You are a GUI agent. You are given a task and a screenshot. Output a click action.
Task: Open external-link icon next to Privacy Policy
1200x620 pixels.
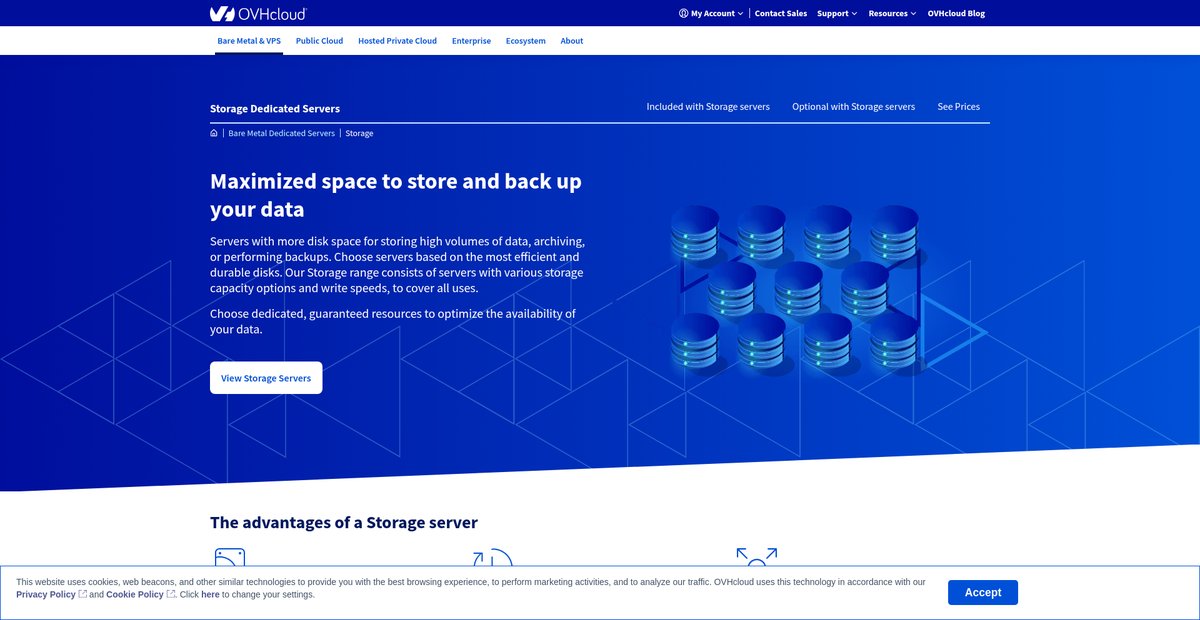83,594
